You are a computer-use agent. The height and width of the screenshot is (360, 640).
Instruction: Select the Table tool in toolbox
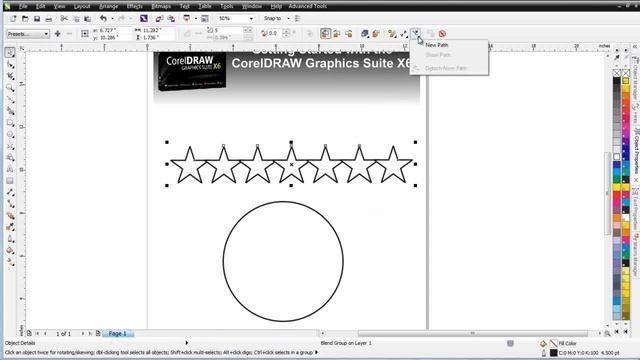tap(10, 180)
